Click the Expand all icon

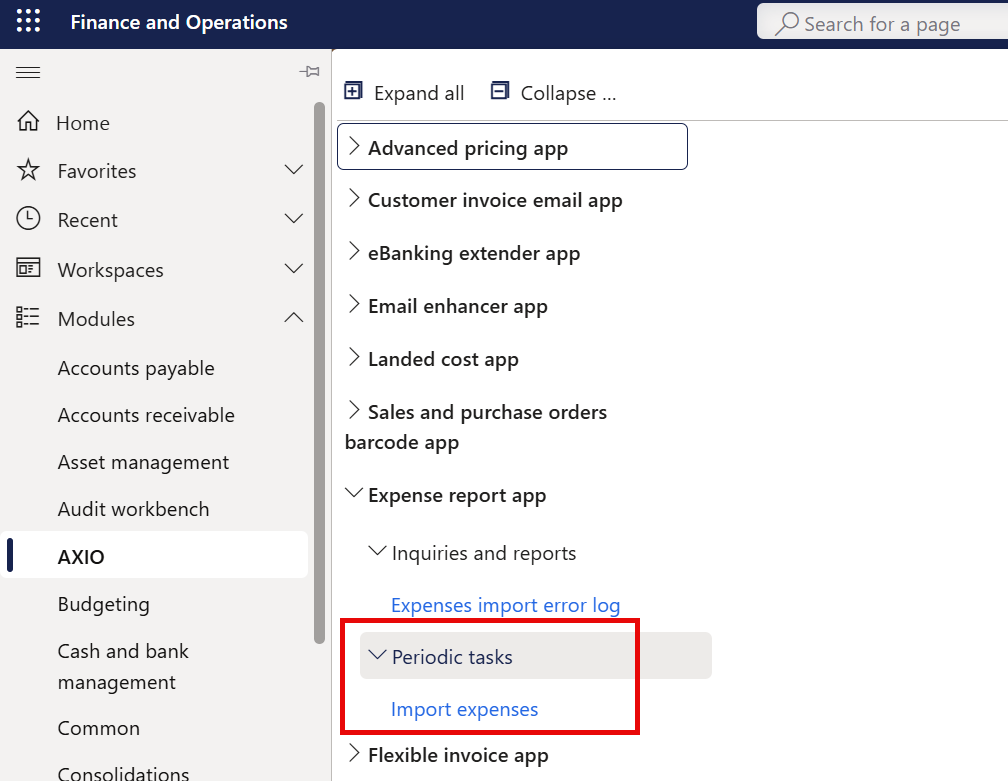click(353, 90)
